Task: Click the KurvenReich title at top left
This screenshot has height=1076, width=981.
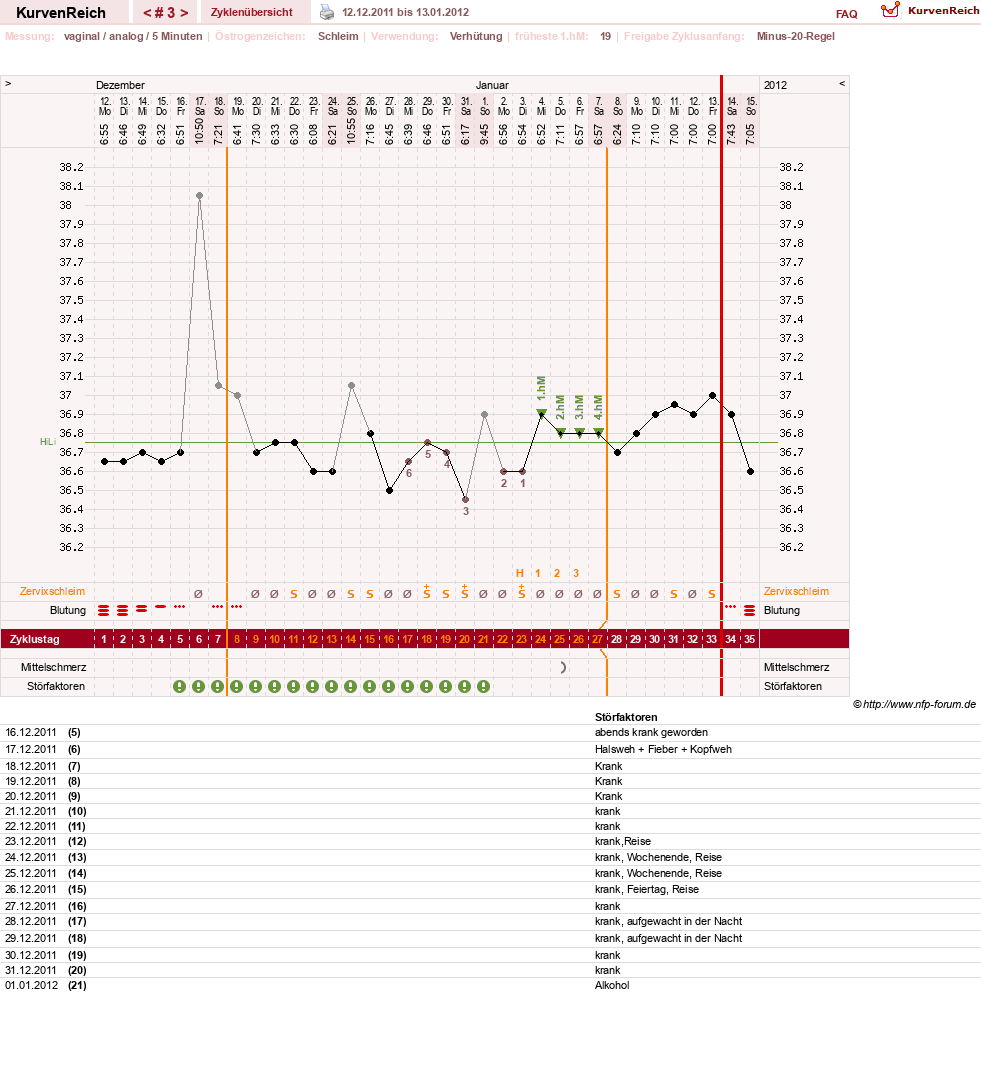Action: point(61,13)
